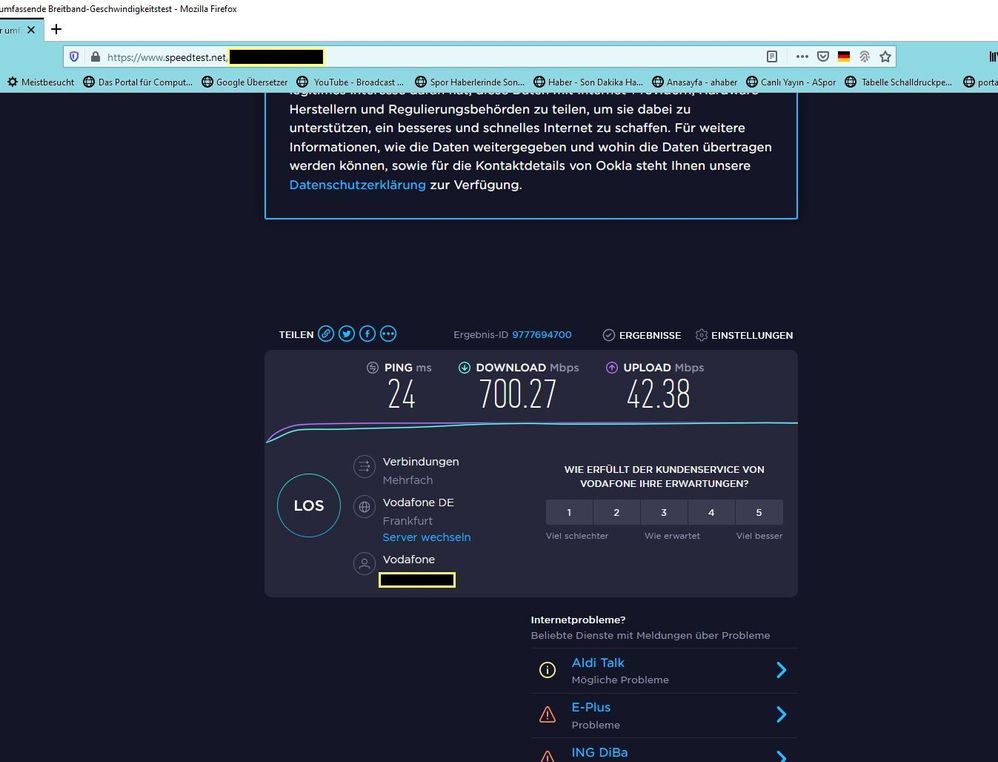The height and width of the screenshot is (762, 998).
Task: Share result on Twitter
Action: pos(347,334)
